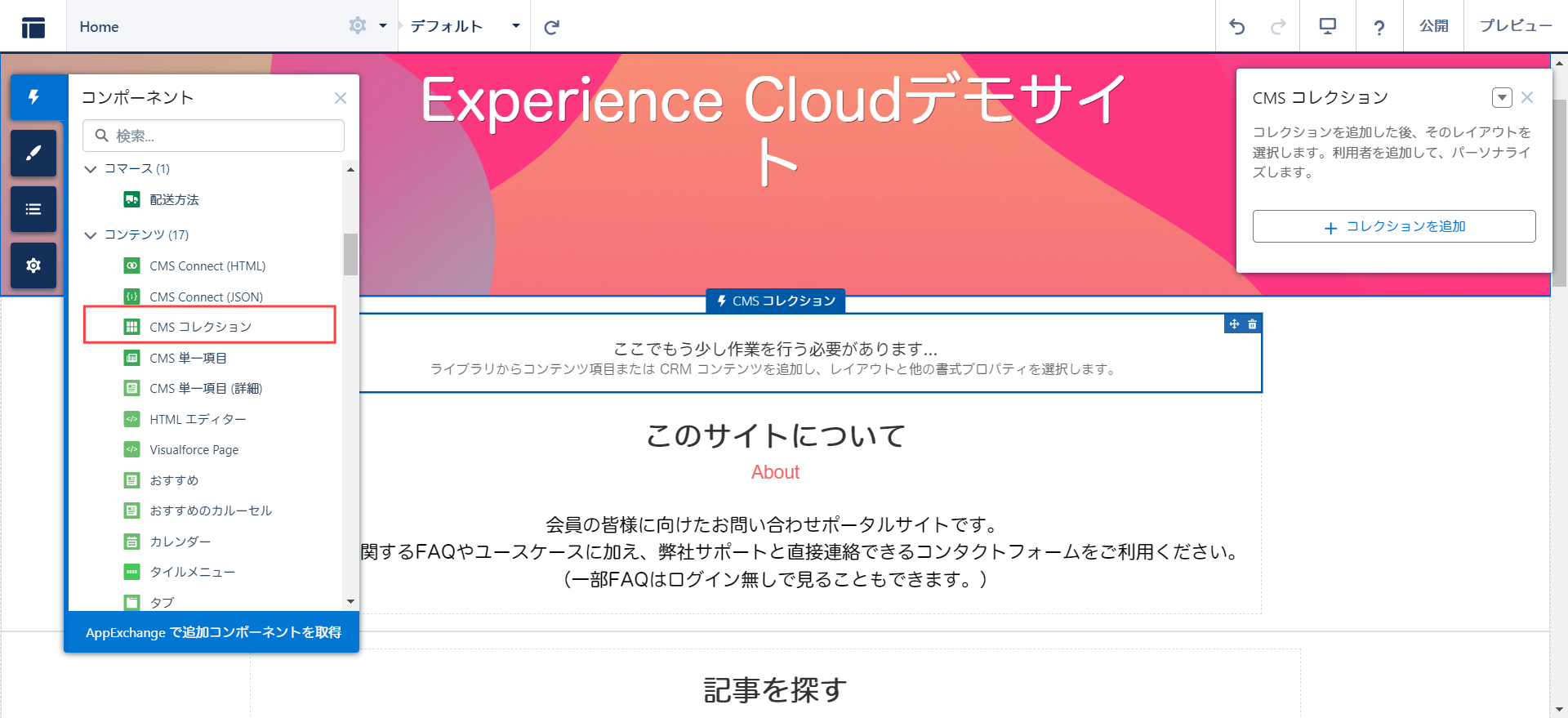1568x718 pixels.
Task: Open the CMS コレクション property panel dropdown
Action: pos(1502,98)
